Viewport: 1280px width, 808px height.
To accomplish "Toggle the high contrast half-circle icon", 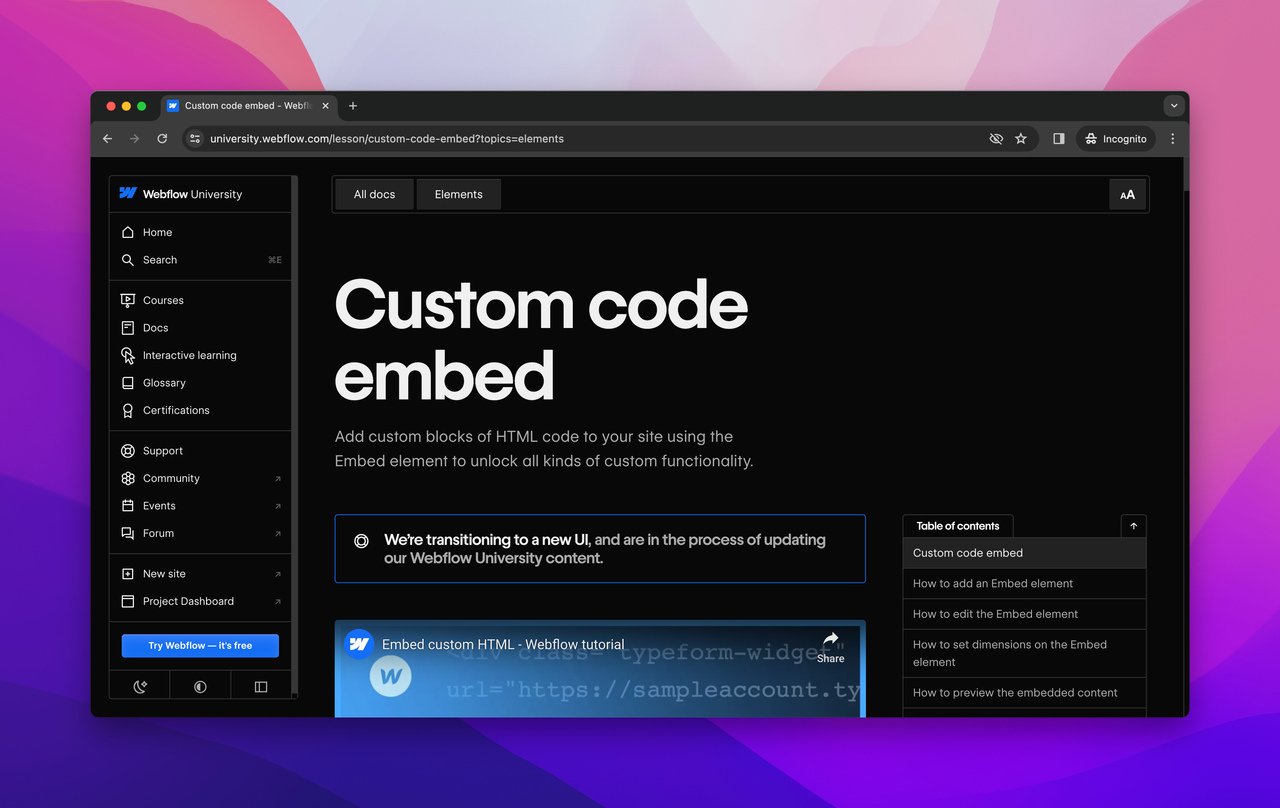I will (x=200, y=687).
